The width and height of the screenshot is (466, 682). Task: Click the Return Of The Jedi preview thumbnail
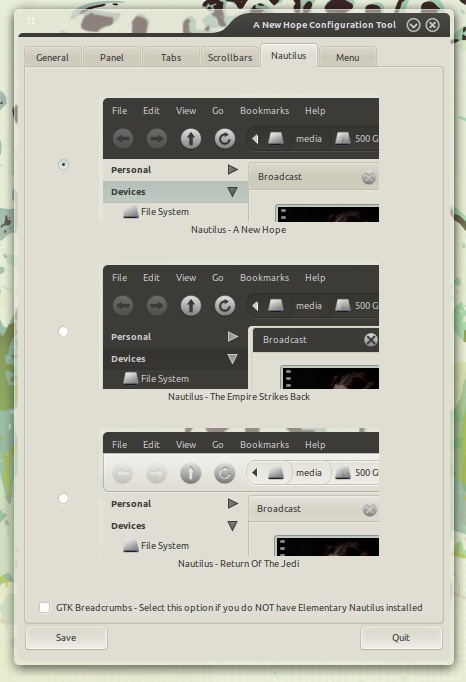(241, 494)
